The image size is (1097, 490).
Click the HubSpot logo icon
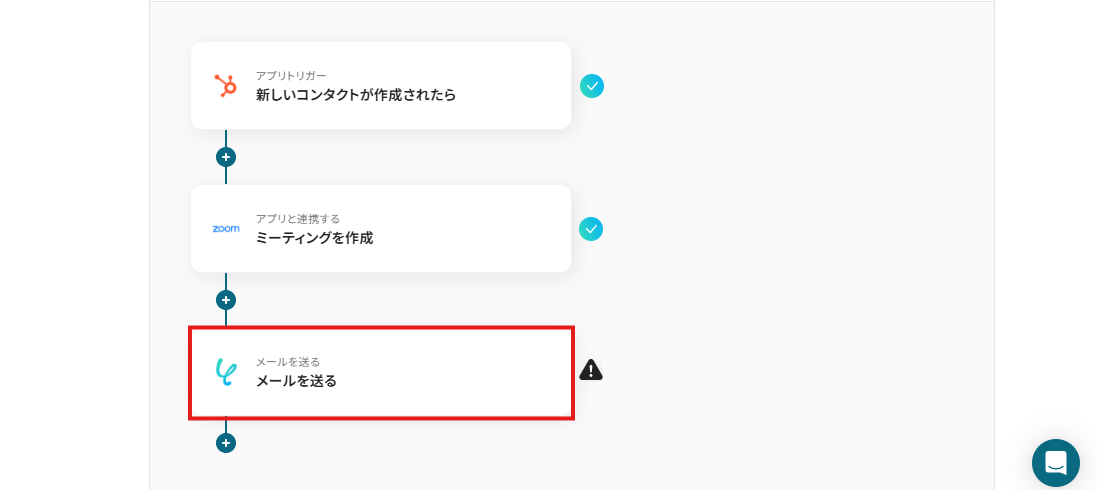[226, 86]
